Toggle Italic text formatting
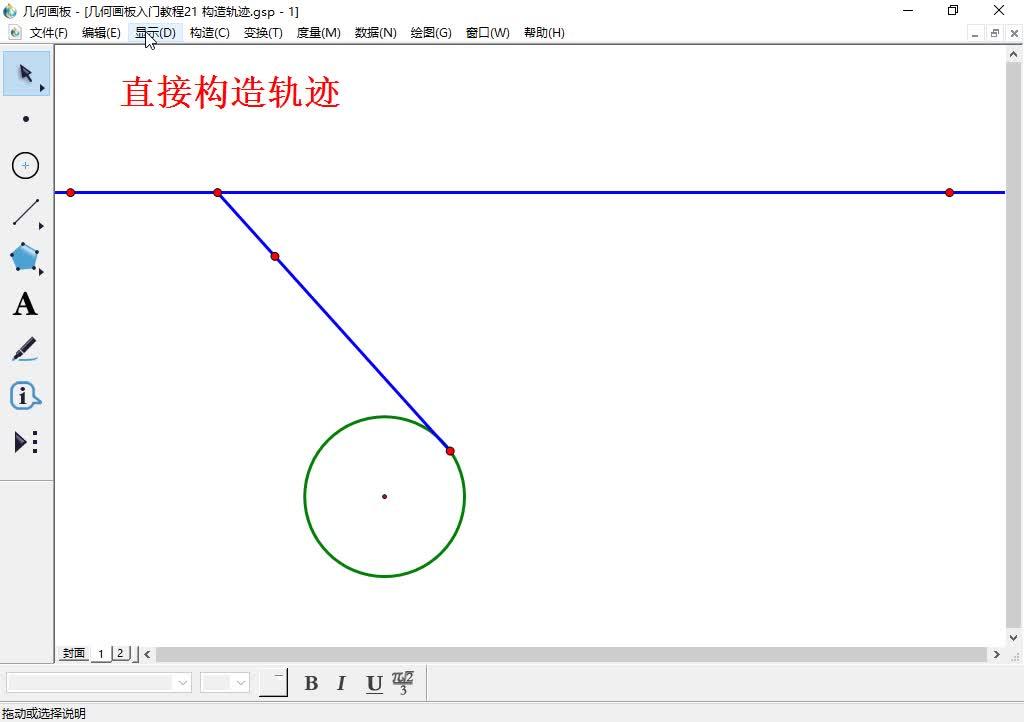The image size is (1024, 722). click(341, 683)
